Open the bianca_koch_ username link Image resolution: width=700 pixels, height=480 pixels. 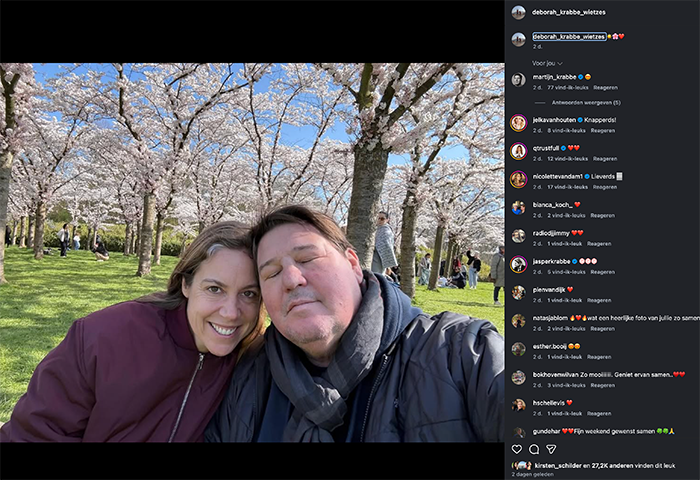[x=551, y=204]
